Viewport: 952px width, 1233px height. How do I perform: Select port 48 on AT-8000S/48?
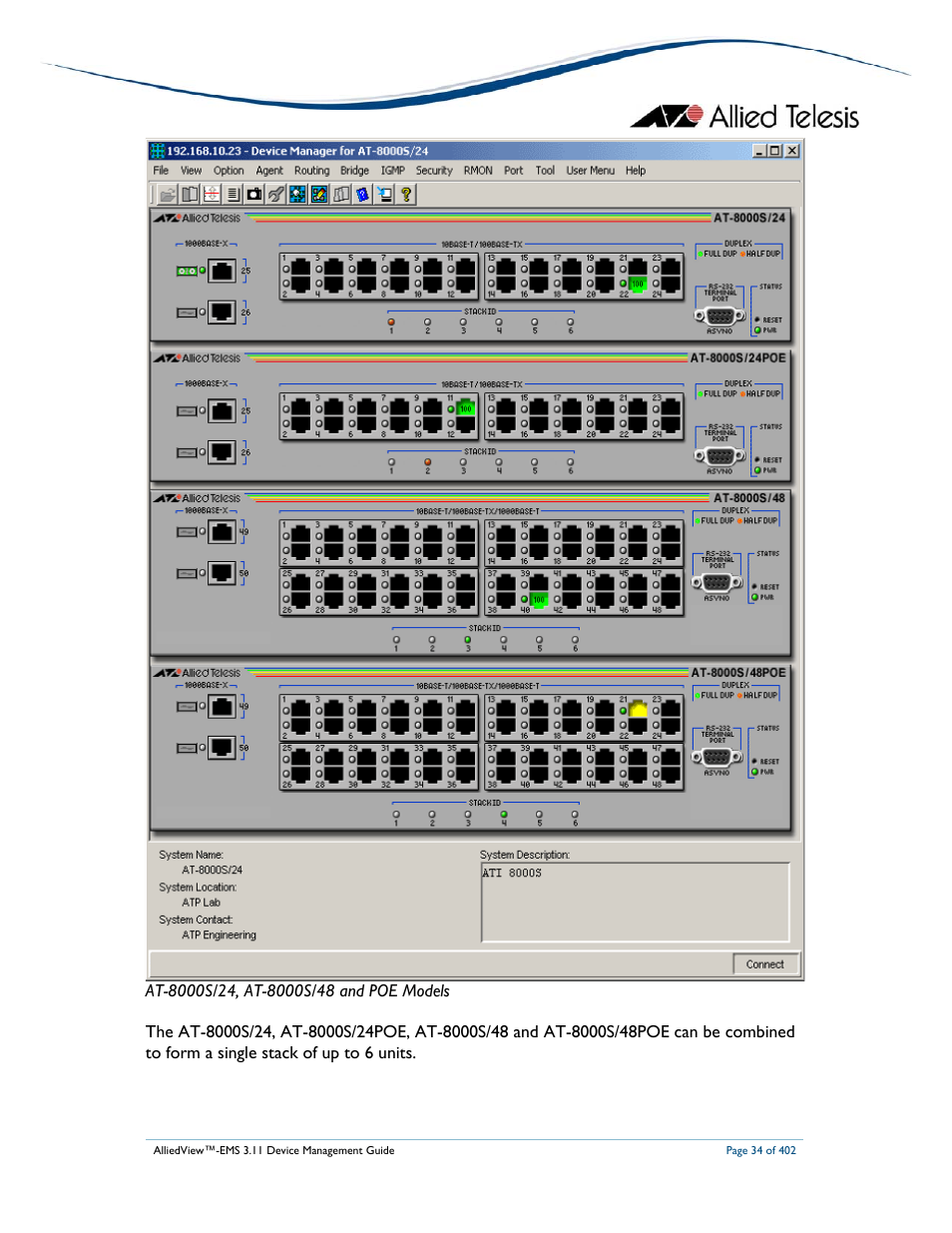pyautogui.click(x=671, y=600)
